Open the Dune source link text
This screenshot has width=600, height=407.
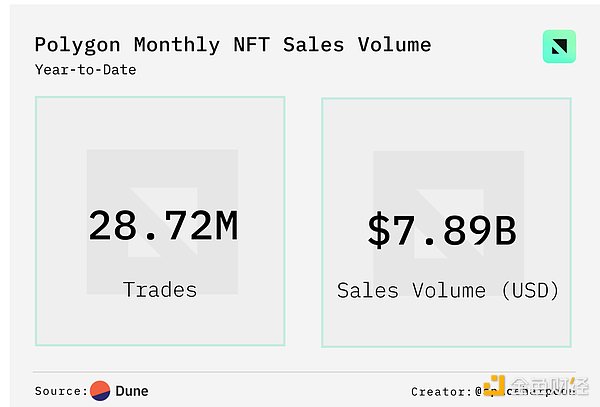(x=132, y=391)
